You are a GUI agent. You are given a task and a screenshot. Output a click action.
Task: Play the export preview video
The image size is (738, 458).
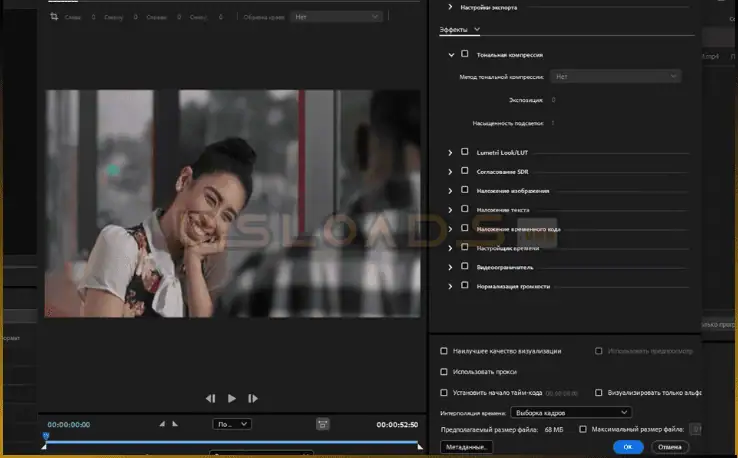coord(232,398)
